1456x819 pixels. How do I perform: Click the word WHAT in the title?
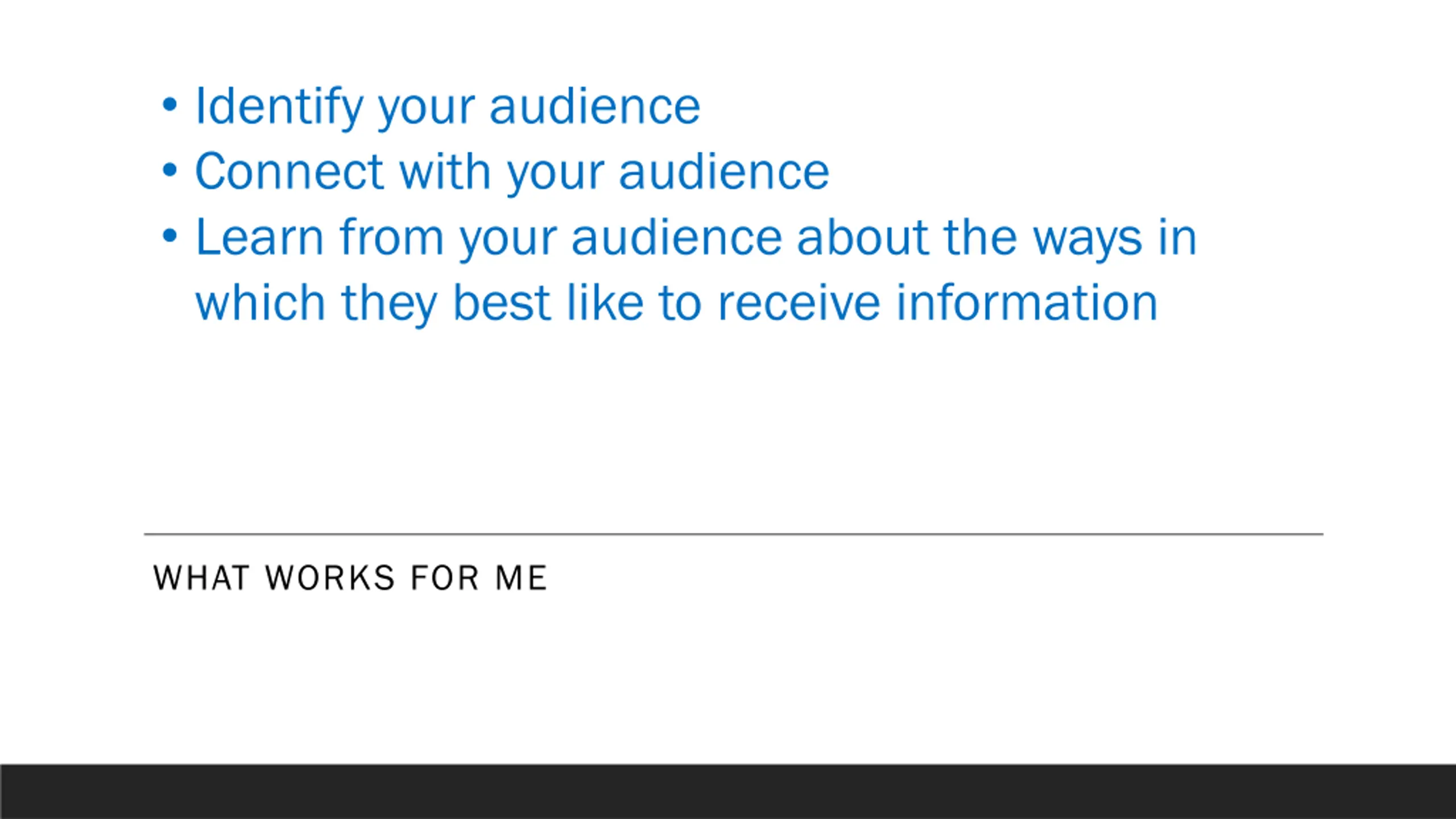202,578
